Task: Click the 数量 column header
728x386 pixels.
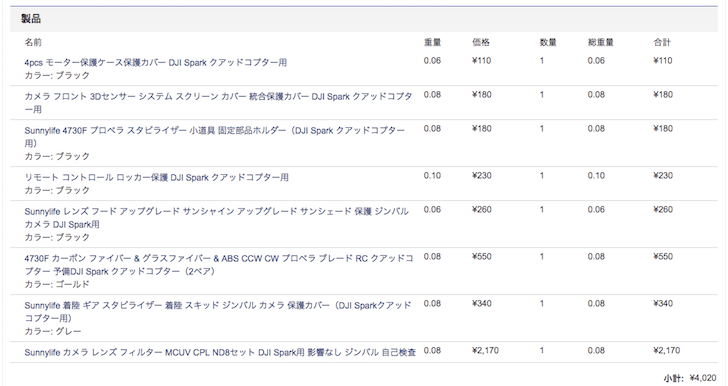Action: coord(548,42)
